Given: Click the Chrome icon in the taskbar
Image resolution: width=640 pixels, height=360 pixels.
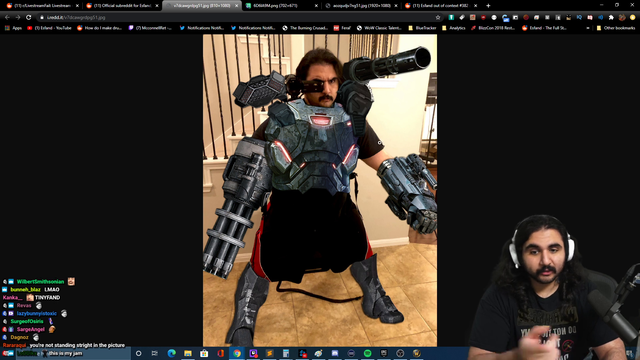Looking at the screenshot, I should pos(237,353).
